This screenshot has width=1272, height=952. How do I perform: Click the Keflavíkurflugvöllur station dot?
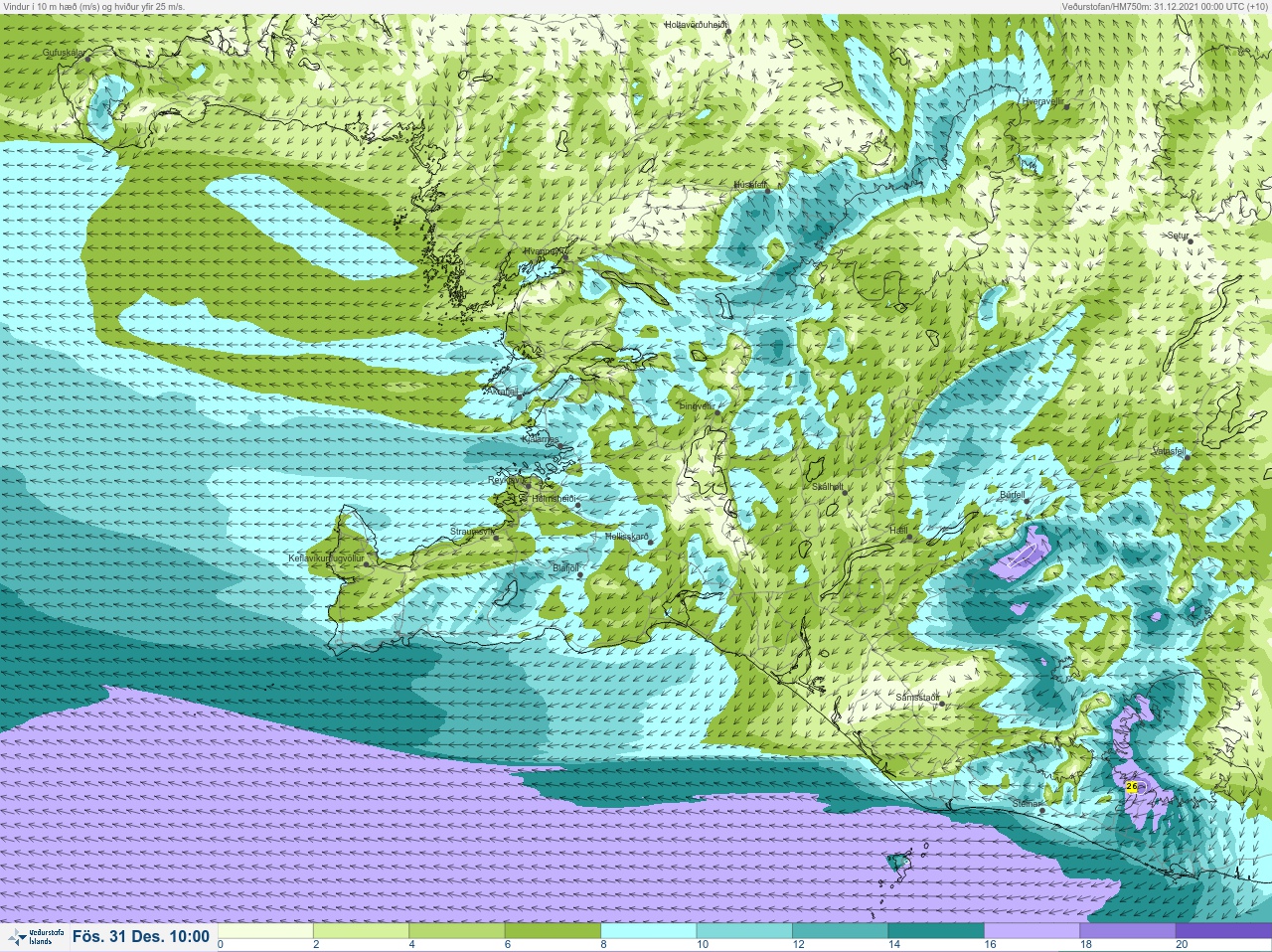point(367,564)
